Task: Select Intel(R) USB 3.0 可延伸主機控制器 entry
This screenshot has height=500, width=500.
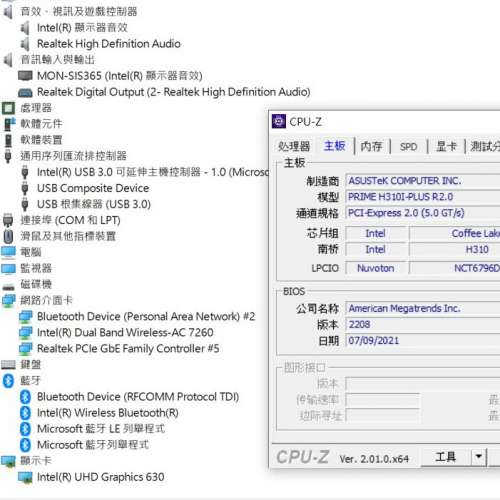Action: [153, 172]
